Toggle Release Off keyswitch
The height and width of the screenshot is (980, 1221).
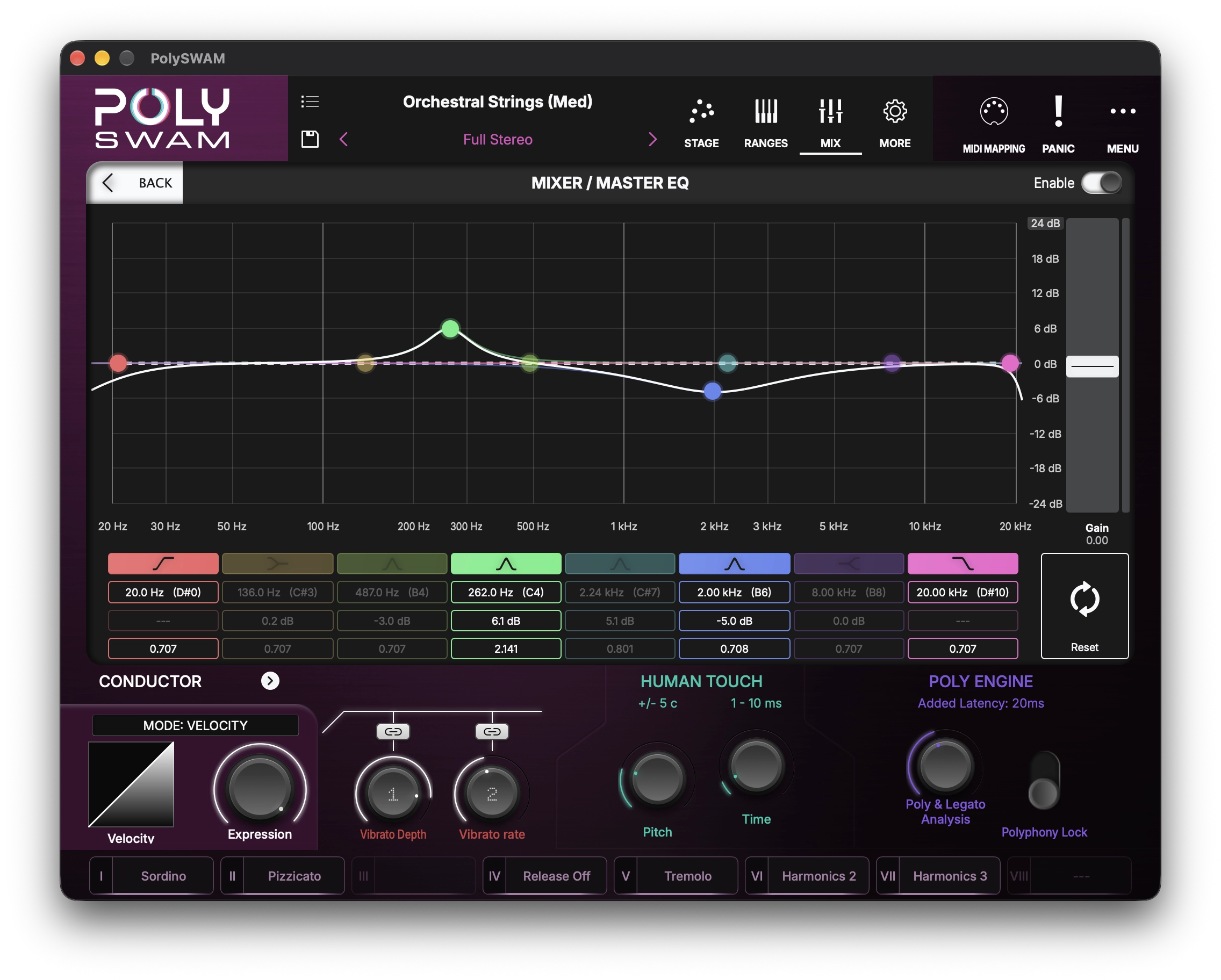pos(544,876)
